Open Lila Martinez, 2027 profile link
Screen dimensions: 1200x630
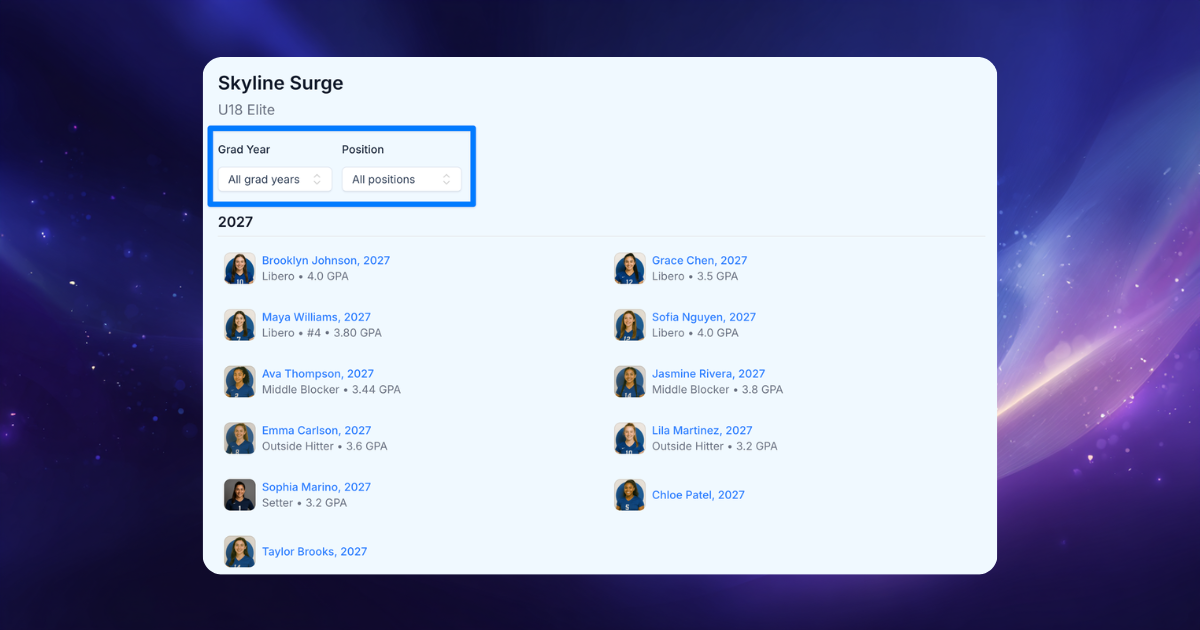coord(702,431)
